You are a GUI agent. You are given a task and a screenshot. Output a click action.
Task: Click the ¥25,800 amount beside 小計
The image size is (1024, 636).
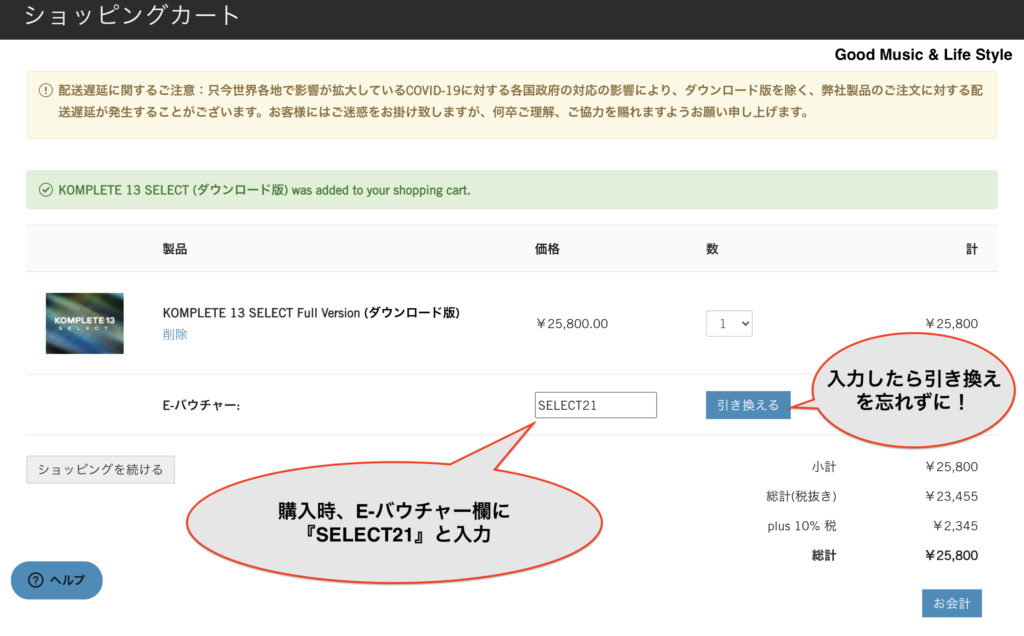coord(952,467)
